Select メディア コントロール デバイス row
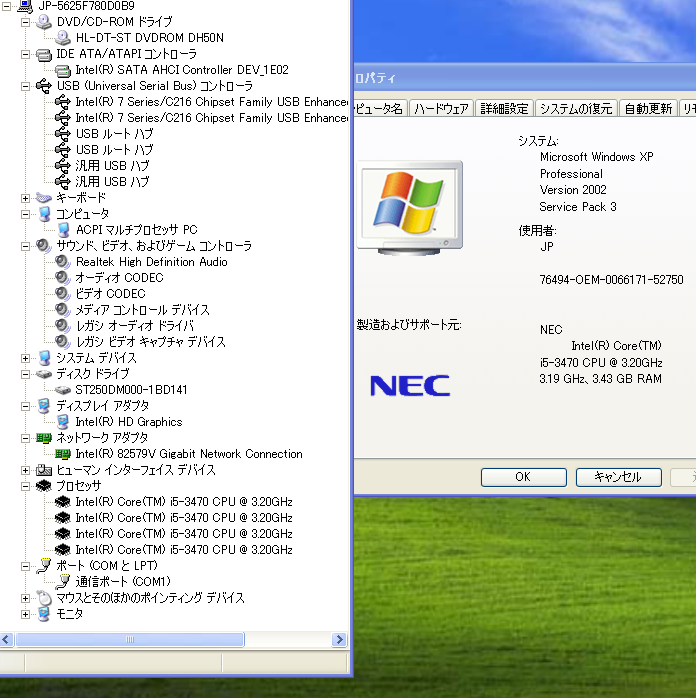 click(142, 310)
